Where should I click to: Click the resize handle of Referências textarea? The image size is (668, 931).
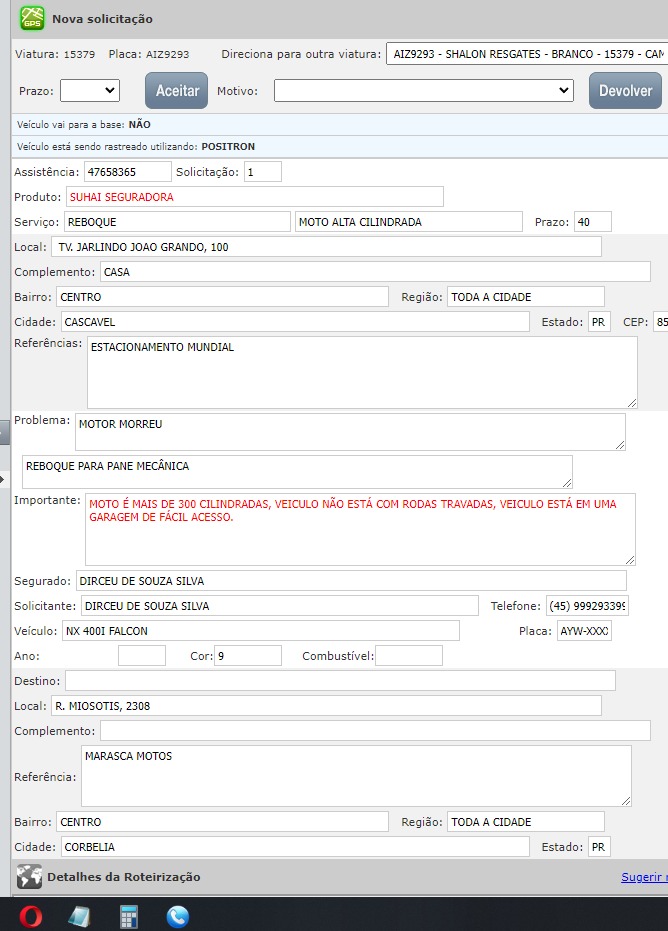tap(631, 402)
